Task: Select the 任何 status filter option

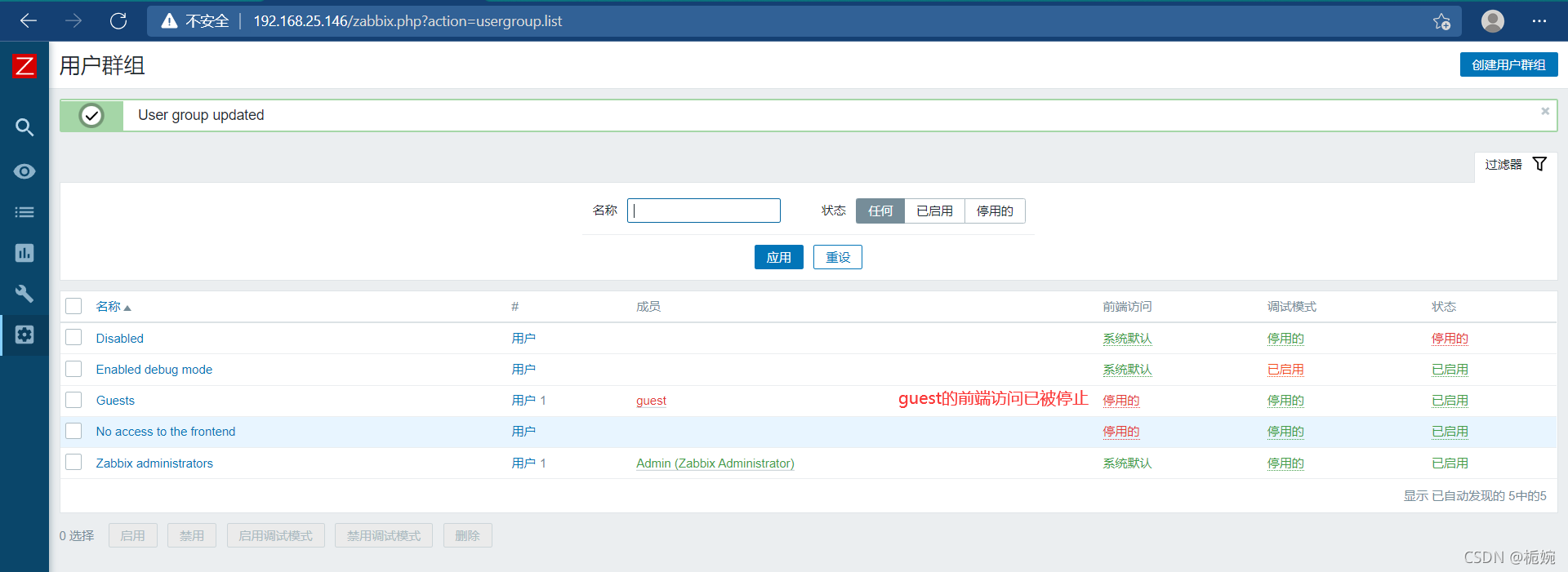Action: pyautogui.click(x=880, y=211)
